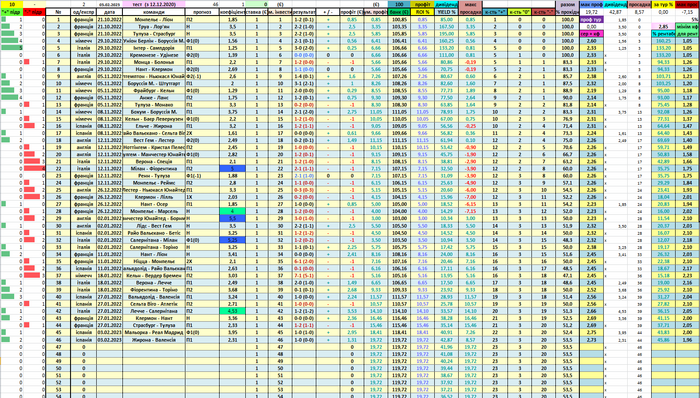Click the magenta 'сер + кф' cell
This screenshot has width=700, height=398.
[592, 34]
